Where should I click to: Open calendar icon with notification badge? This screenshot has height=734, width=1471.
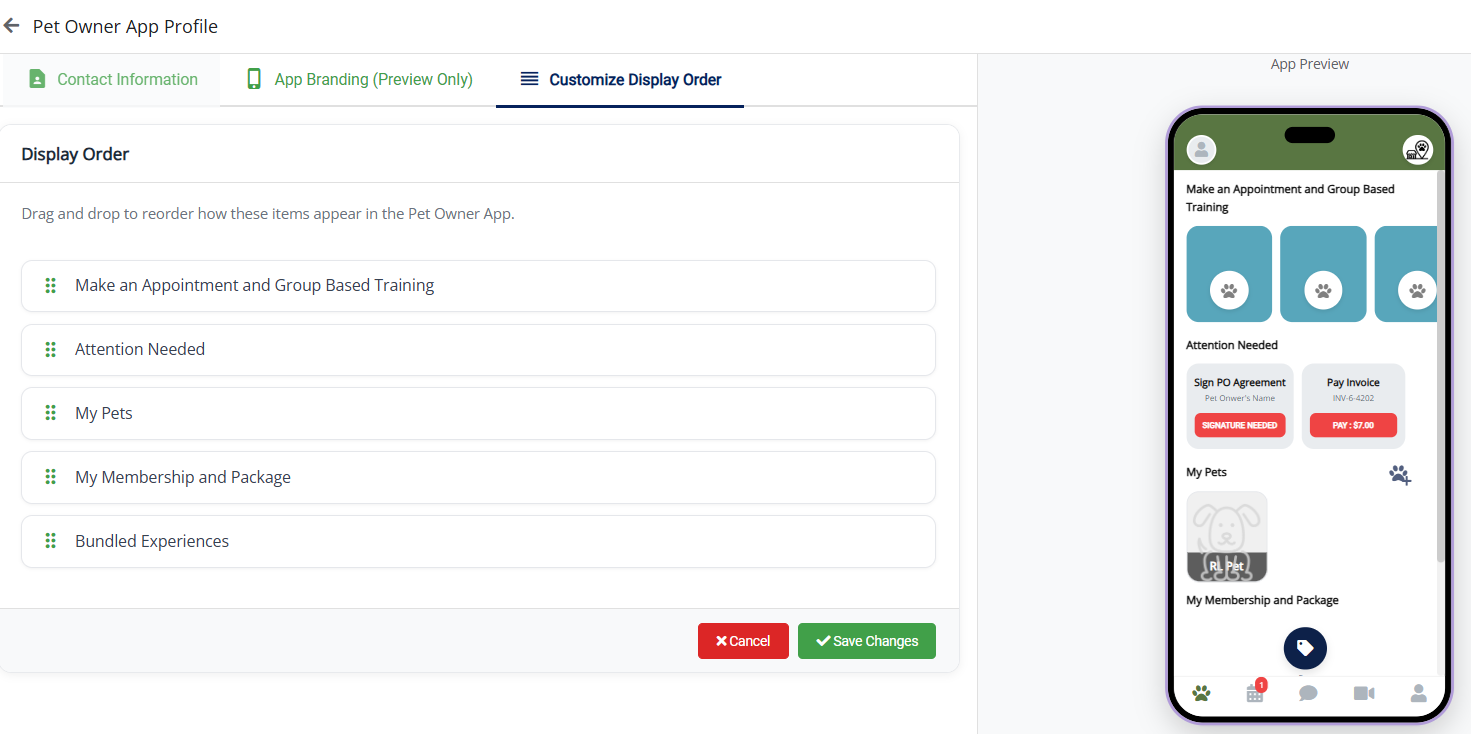click(1255, 693)
